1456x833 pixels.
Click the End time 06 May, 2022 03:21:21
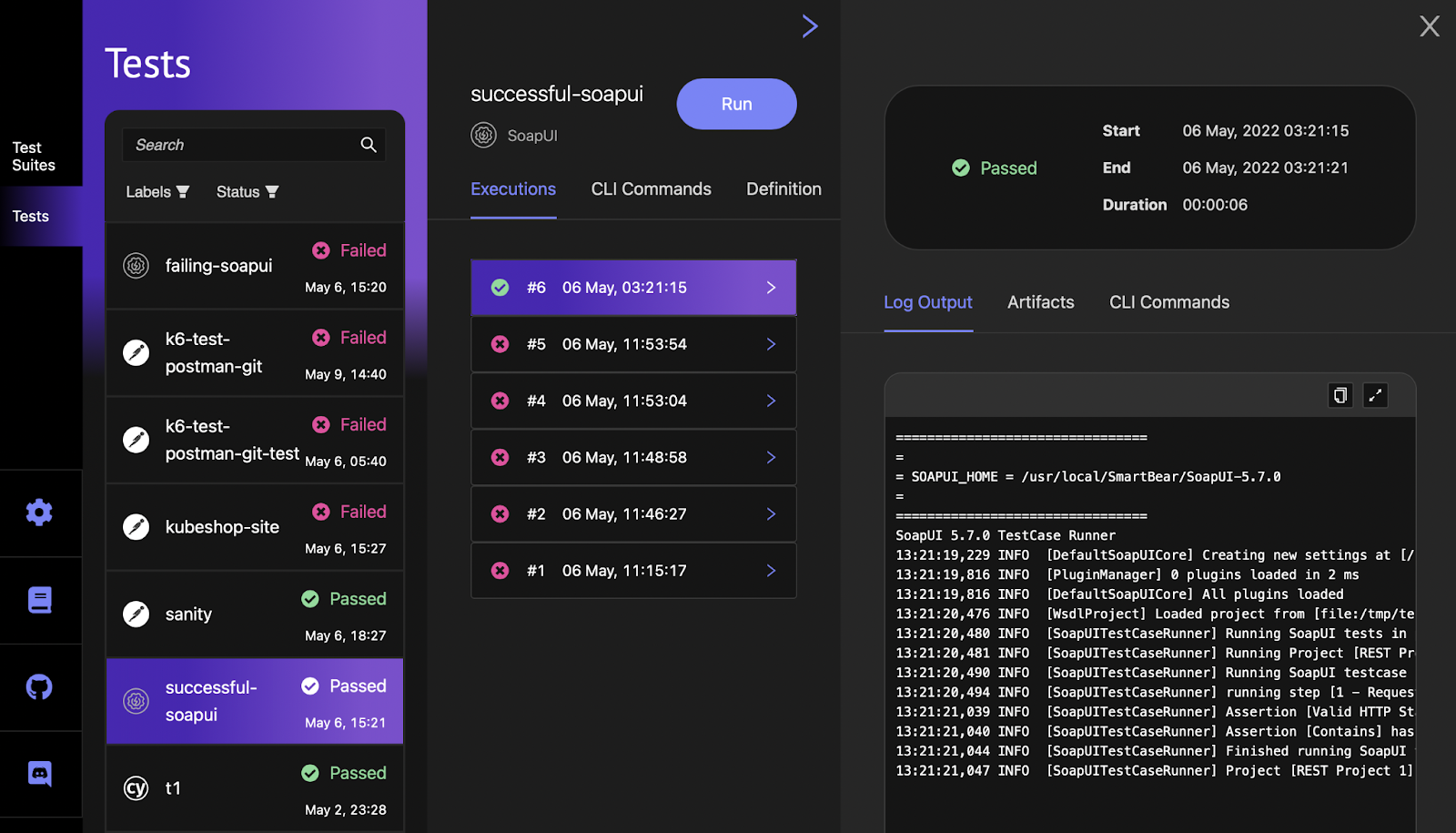pyautogui.click(x=1266, y=168)
